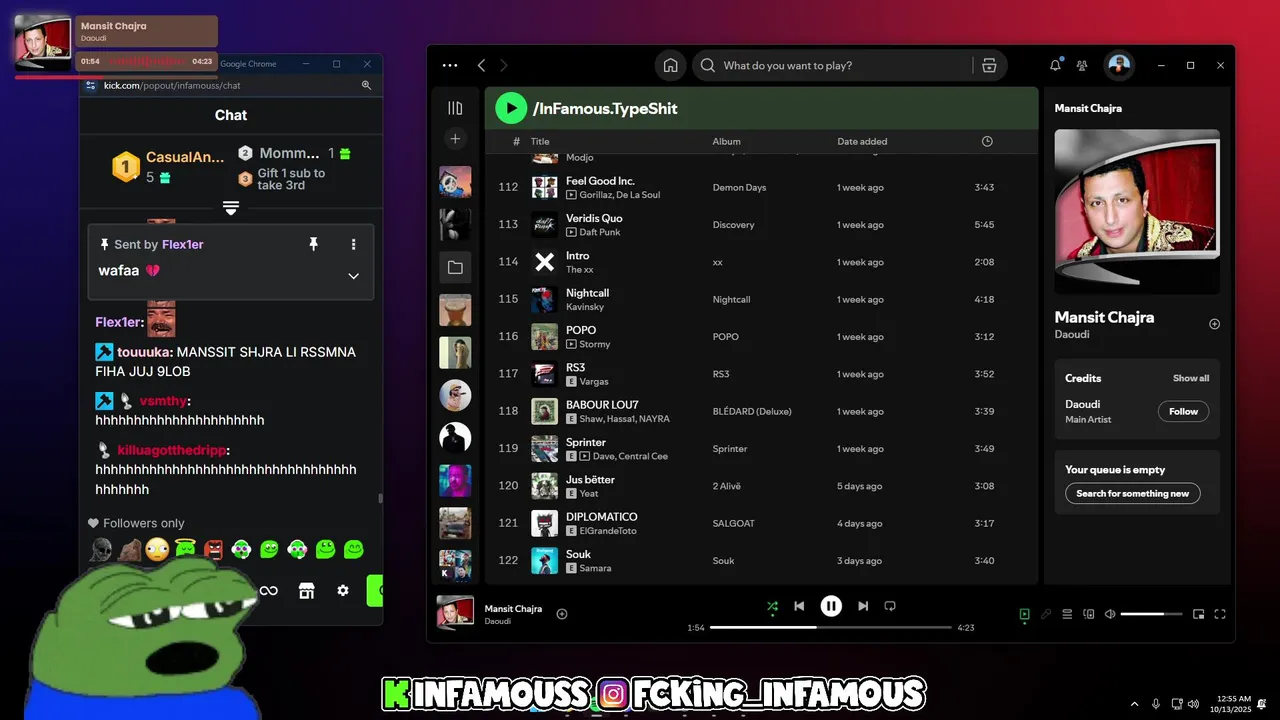Viewport: 1280px width, 720px height.
Task: Add Mansit Chajra to Liked Songs in sidebar
Action: [1214, 324]
